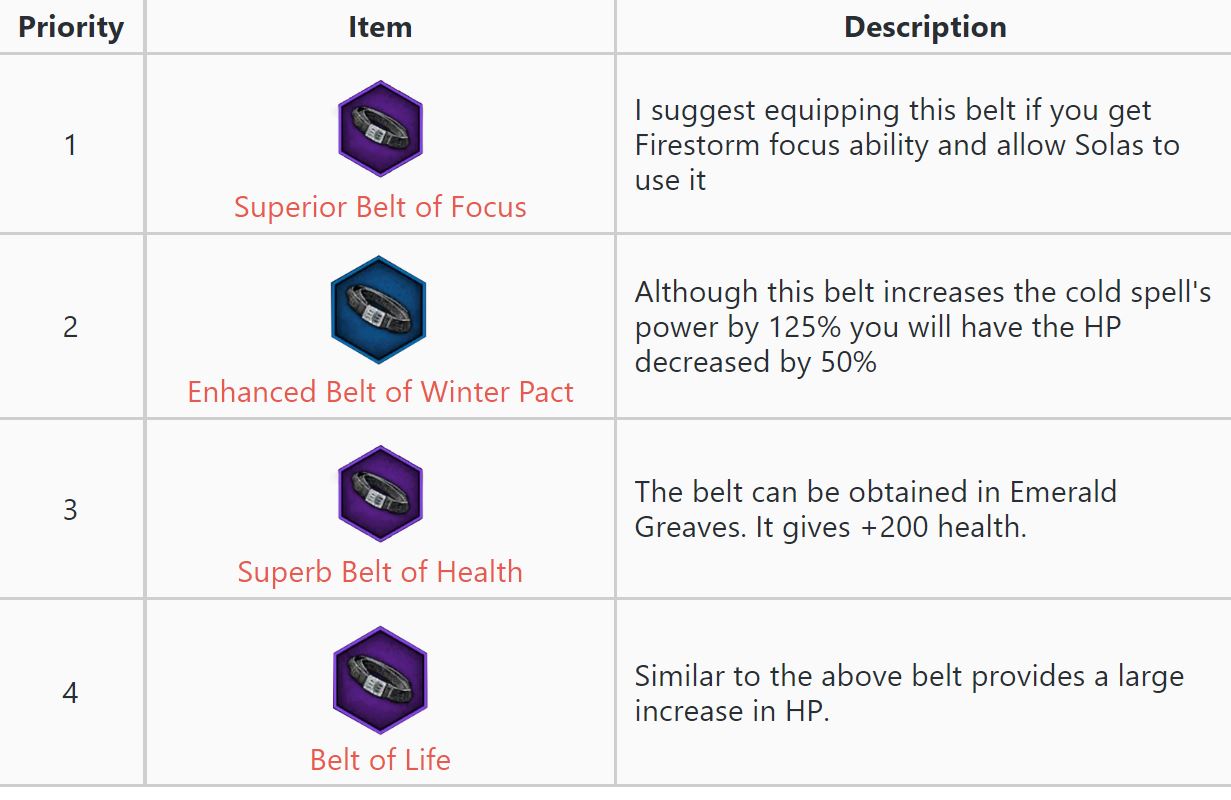Click the Priority column header
Viewport: 1231px width, 800px height.
tap(70, 27)
